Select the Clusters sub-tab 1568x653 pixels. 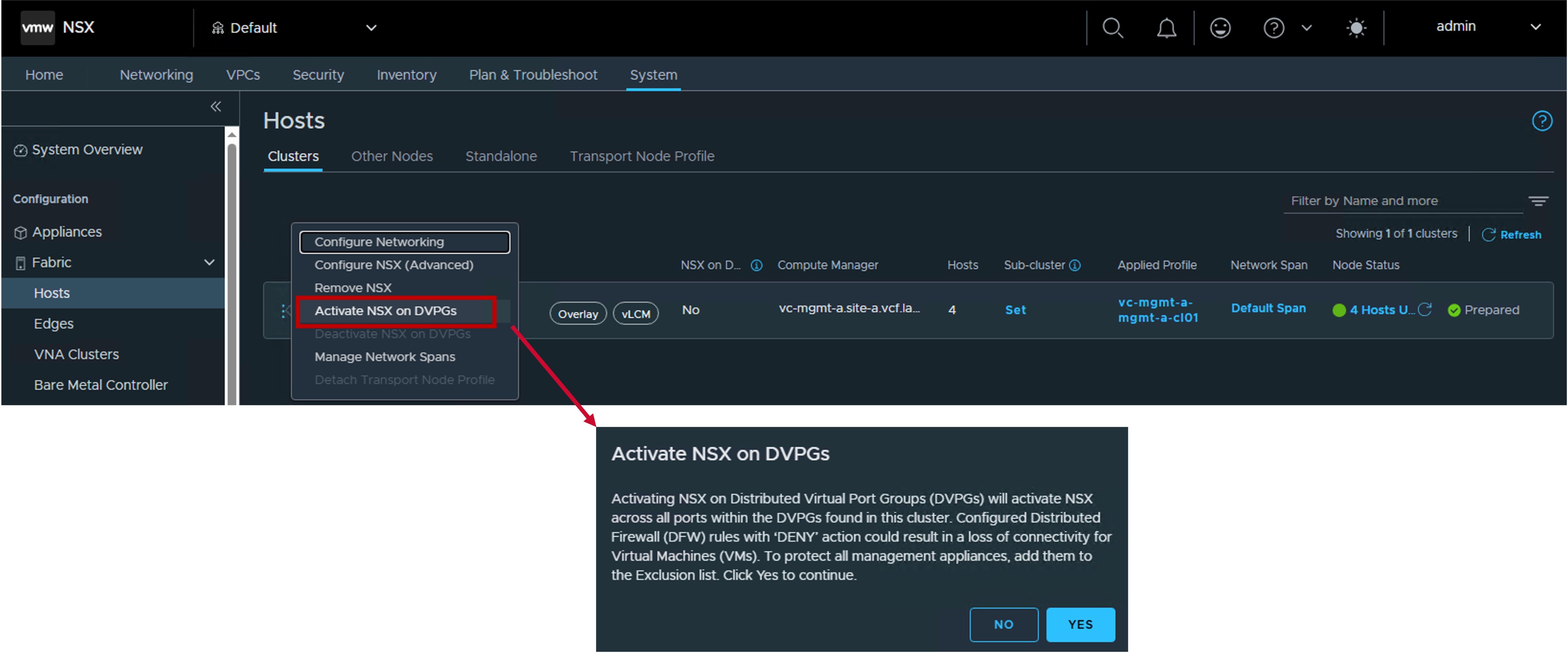pyautogui.click(x=293, y=156)
